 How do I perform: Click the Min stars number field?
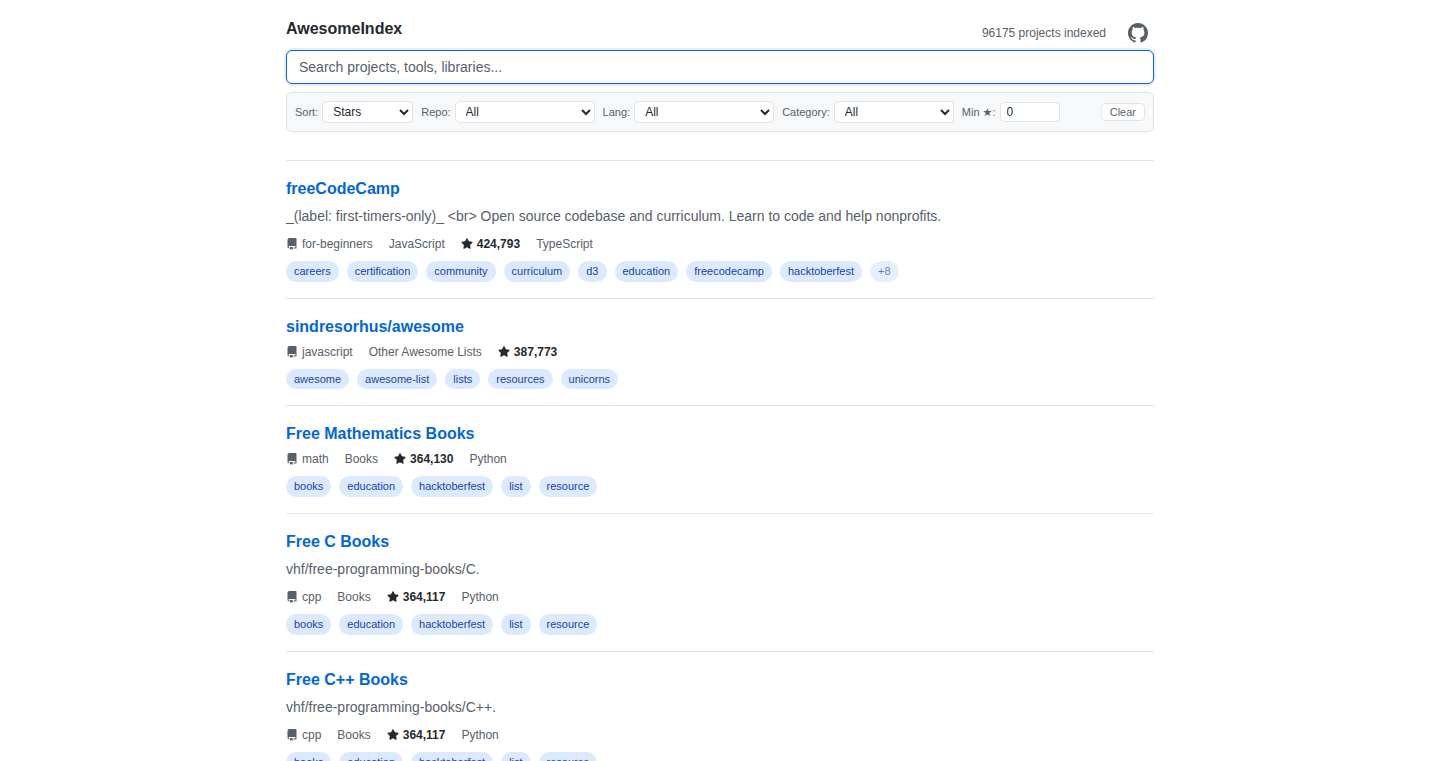(1030, 112)
